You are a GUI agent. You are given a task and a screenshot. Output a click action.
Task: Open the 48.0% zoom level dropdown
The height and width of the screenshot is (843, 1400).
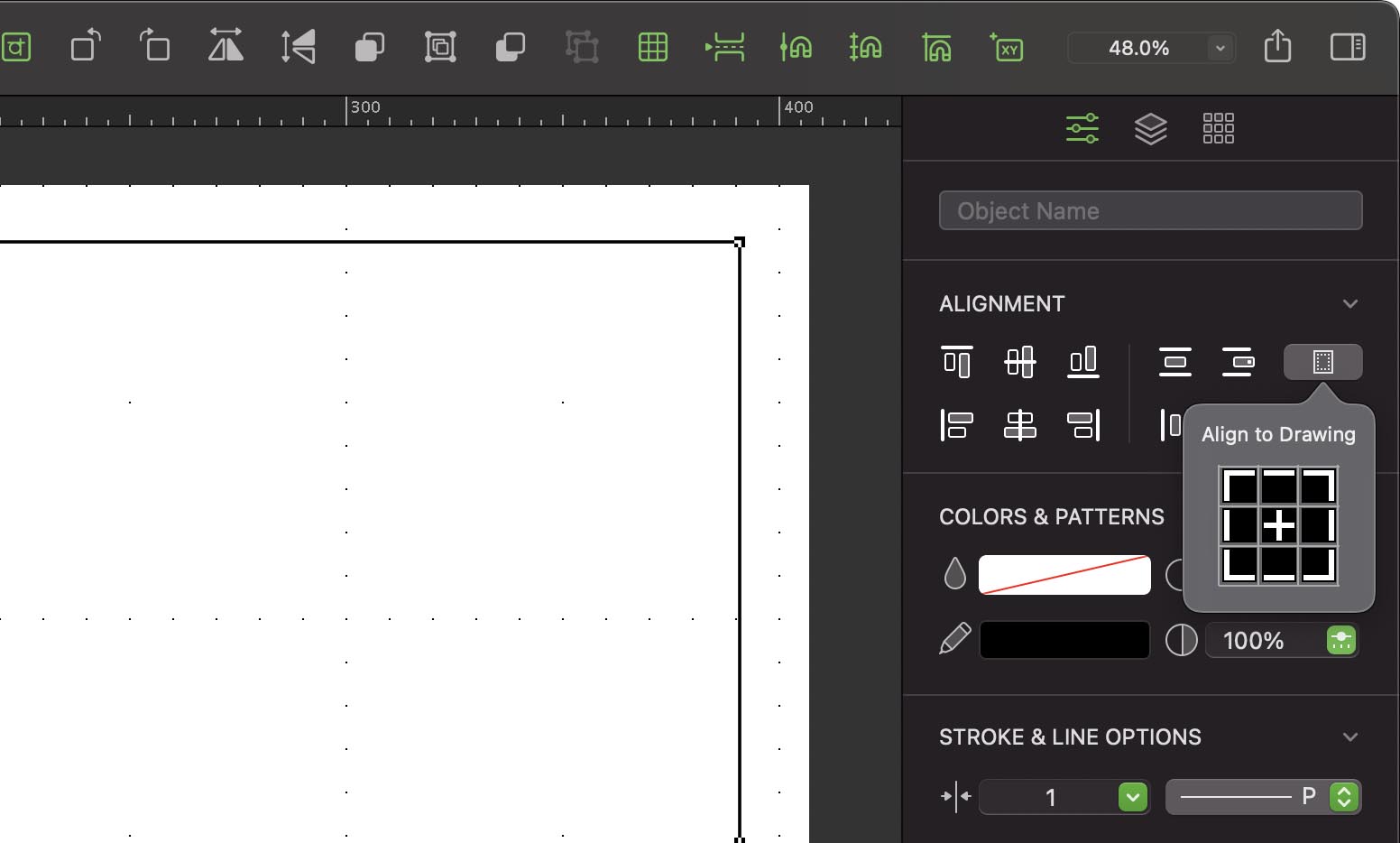pyautogui.click(x=1220, y=48)
